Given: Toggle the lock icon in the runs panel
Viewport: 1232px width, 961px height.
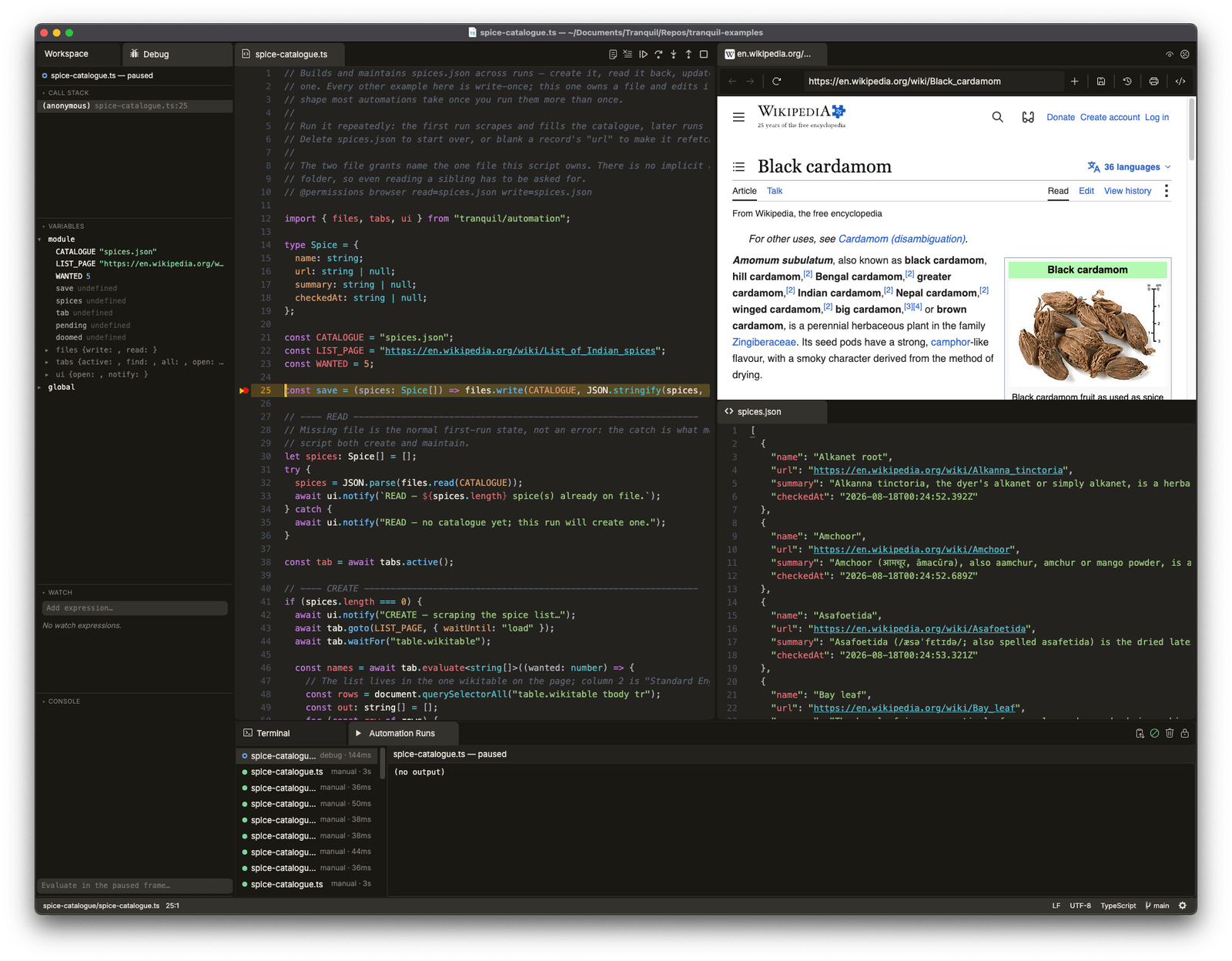Looking at the screenshot, I should tap(1184, 733).
